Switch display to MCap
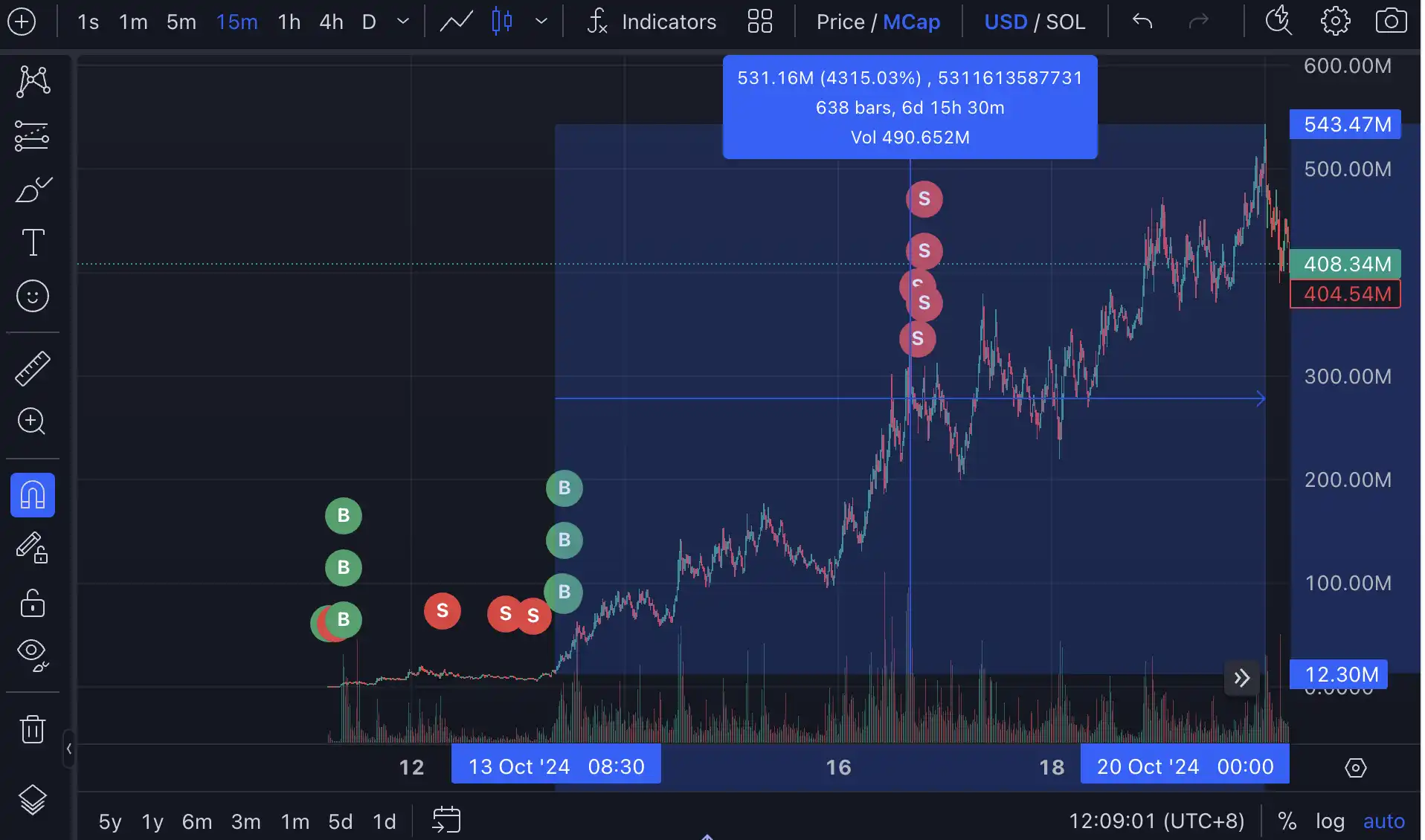This screenshot has width=1425, height=840. point(912,22)
